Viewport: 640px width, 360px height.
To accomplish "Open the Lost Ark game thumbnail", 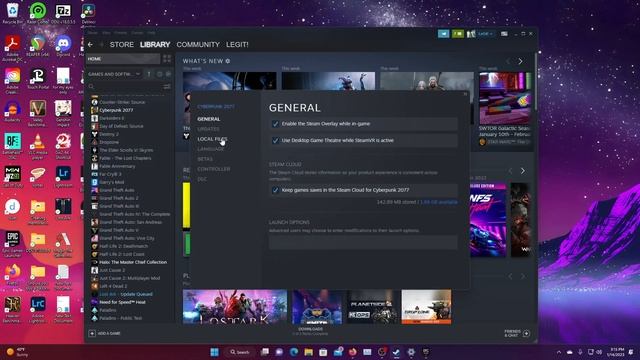I will pos(235,307).
